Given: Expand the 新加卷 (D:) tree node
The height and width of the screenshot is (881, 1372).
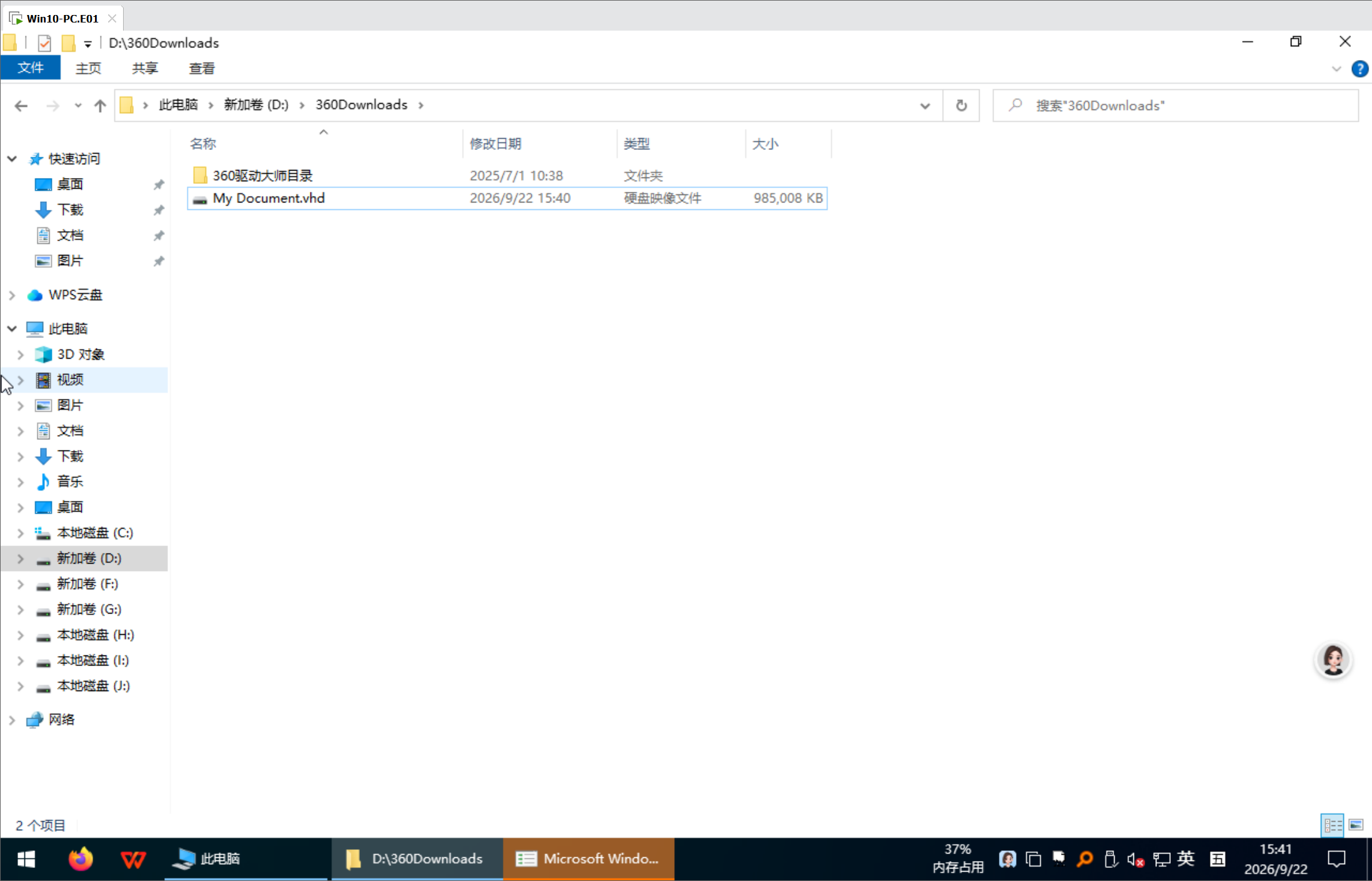Looking at the screenshot, I should click(21, 559).
